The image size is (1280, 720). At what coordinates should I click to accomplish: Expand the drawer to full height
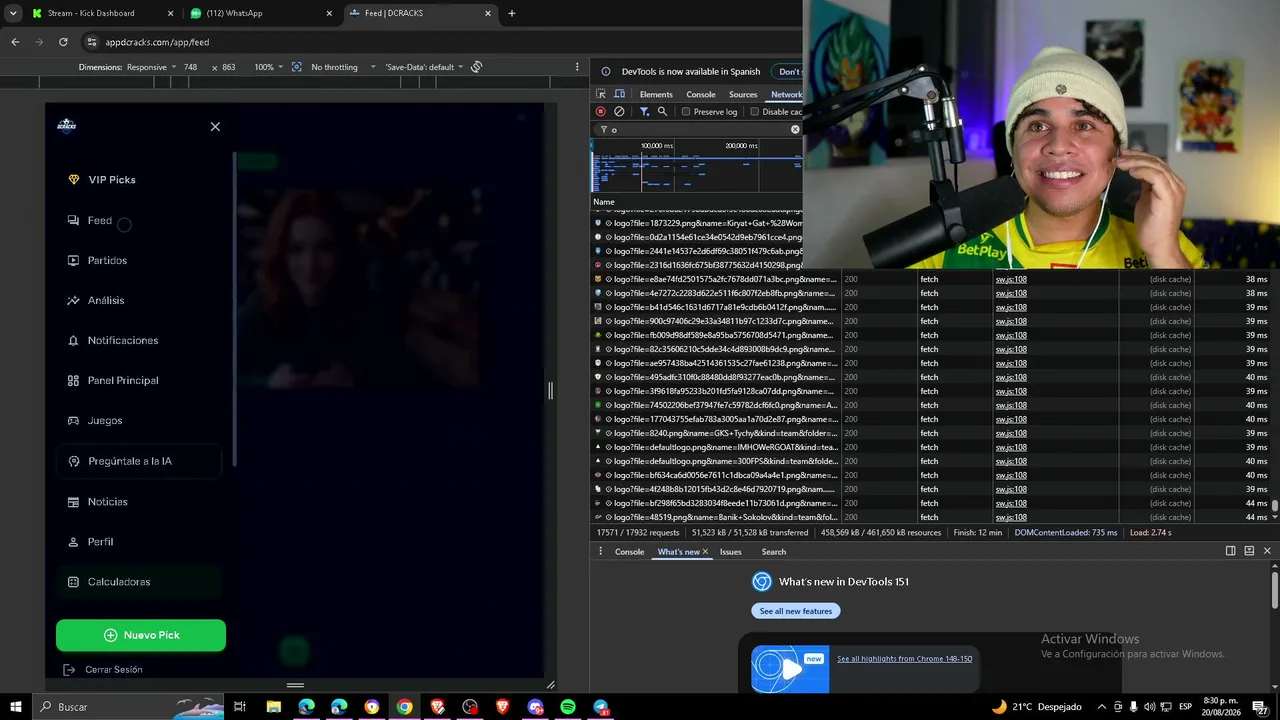coord(1249,551)
